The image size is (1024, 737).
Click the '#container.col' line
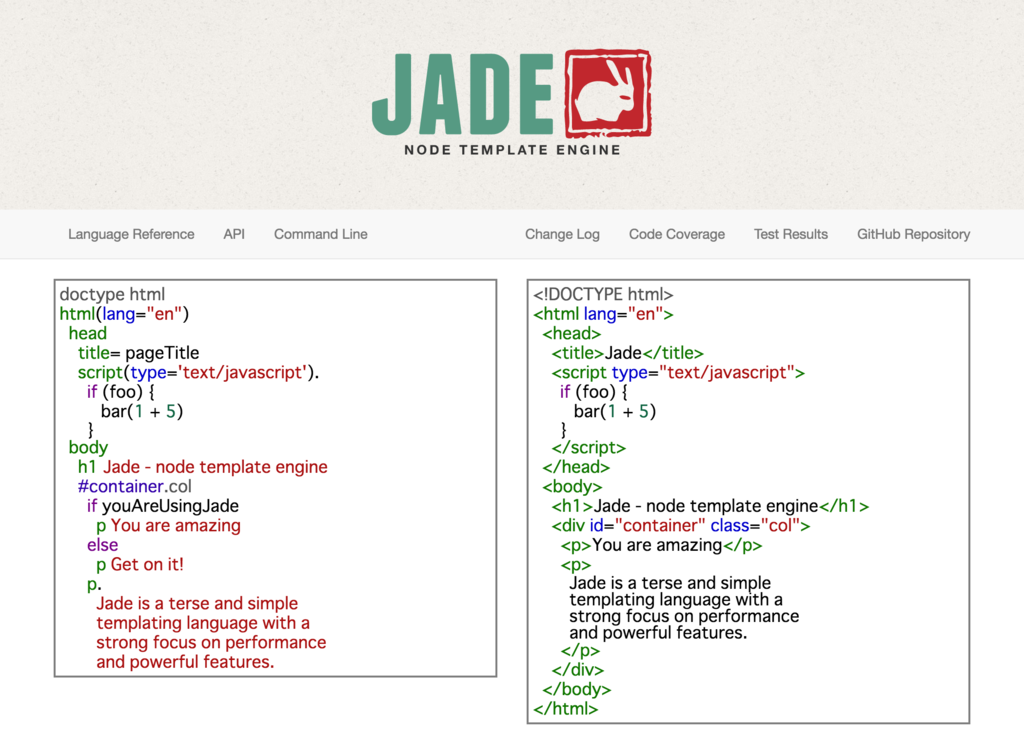click(x=135, y=486)
